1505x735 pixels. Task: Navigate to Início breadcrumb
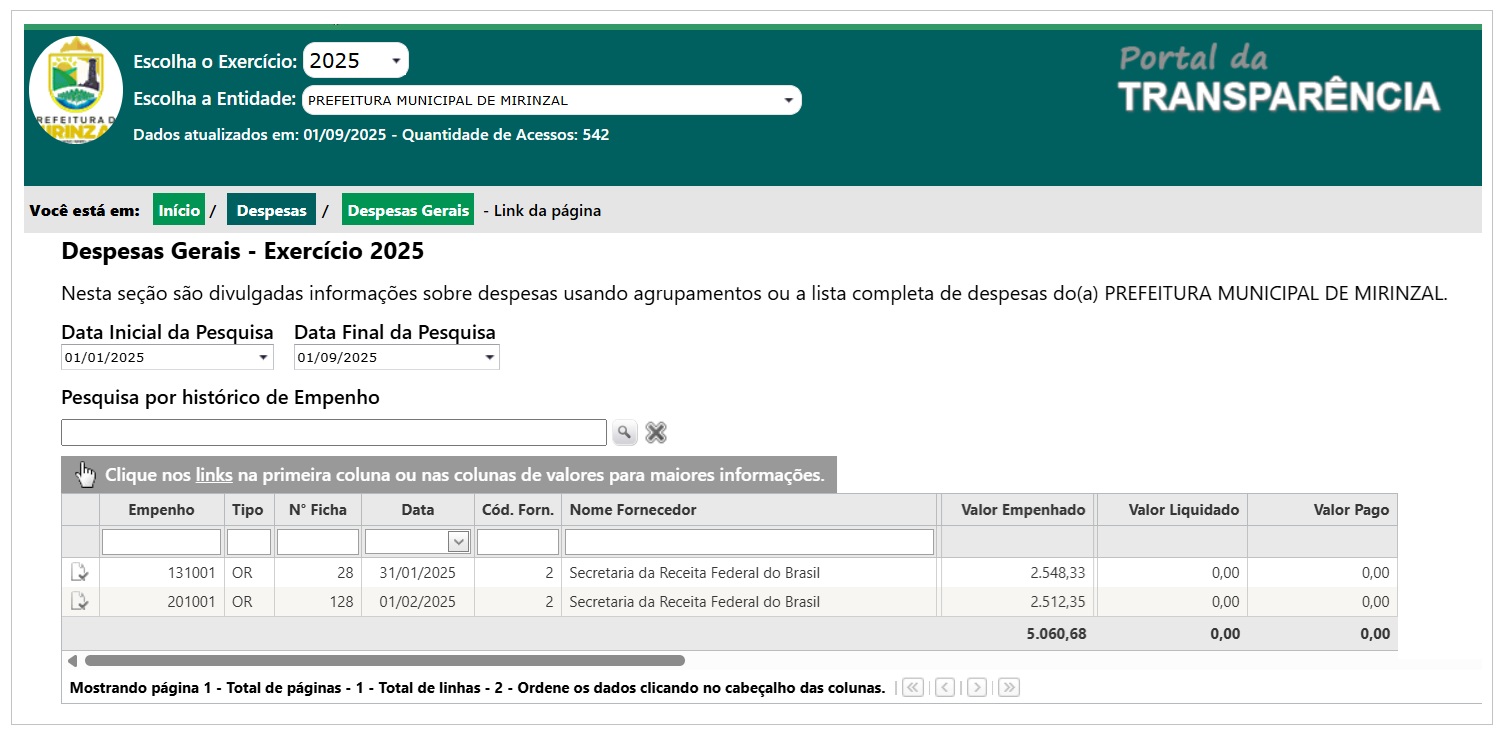tap(179, 210)
